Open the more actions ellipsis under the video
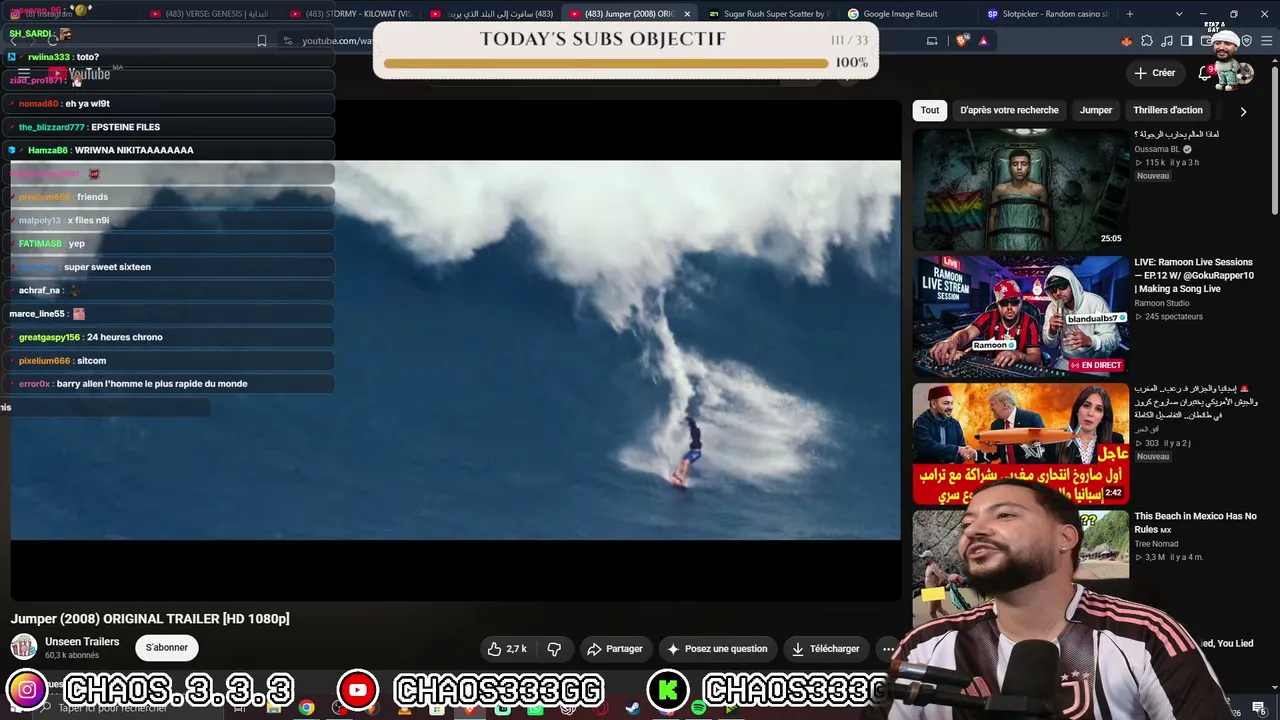The height and width of the screenshot is (720, 1280). pos(888,649)
